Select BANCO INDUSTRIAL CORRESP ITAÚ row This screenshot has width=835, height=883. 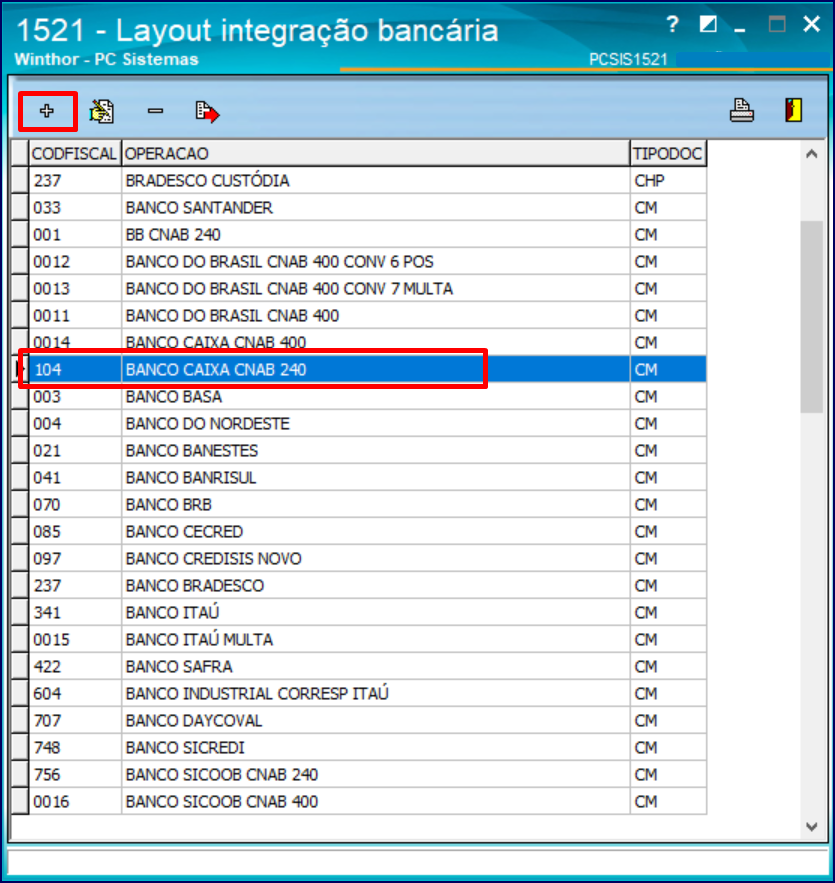tap(367, 694)
